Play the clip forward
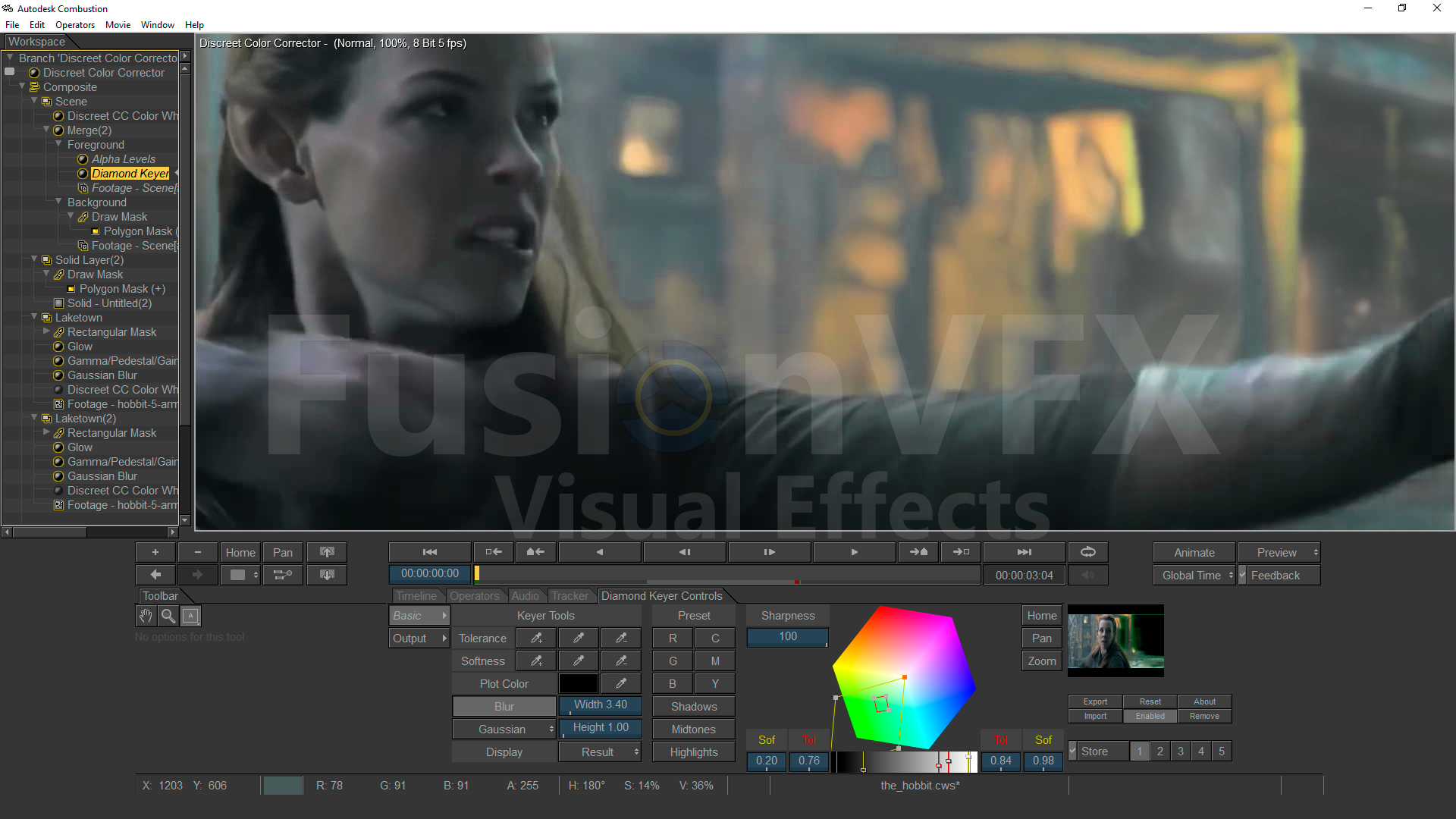Image resolution: width=1456 pixels, height=819 pixels. click(x=855, y=552)
